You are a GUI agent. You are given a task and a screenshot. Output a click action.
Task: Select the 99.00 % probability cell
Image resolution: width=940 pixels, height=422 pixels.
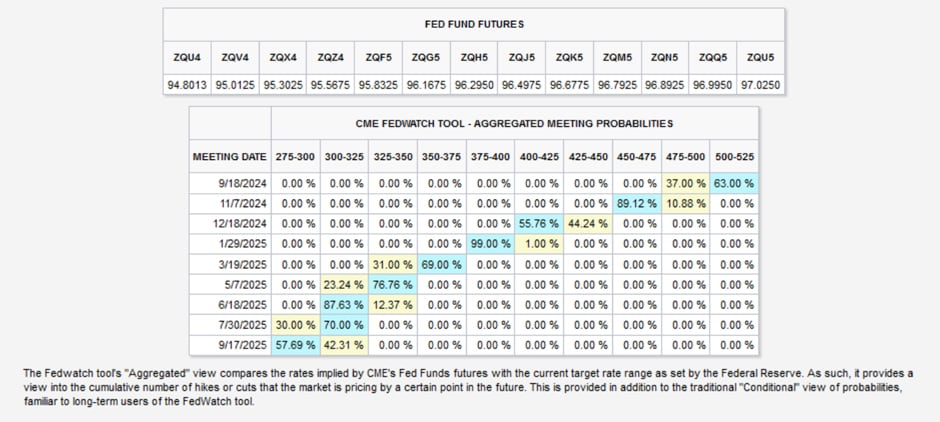tap(491, 243)
